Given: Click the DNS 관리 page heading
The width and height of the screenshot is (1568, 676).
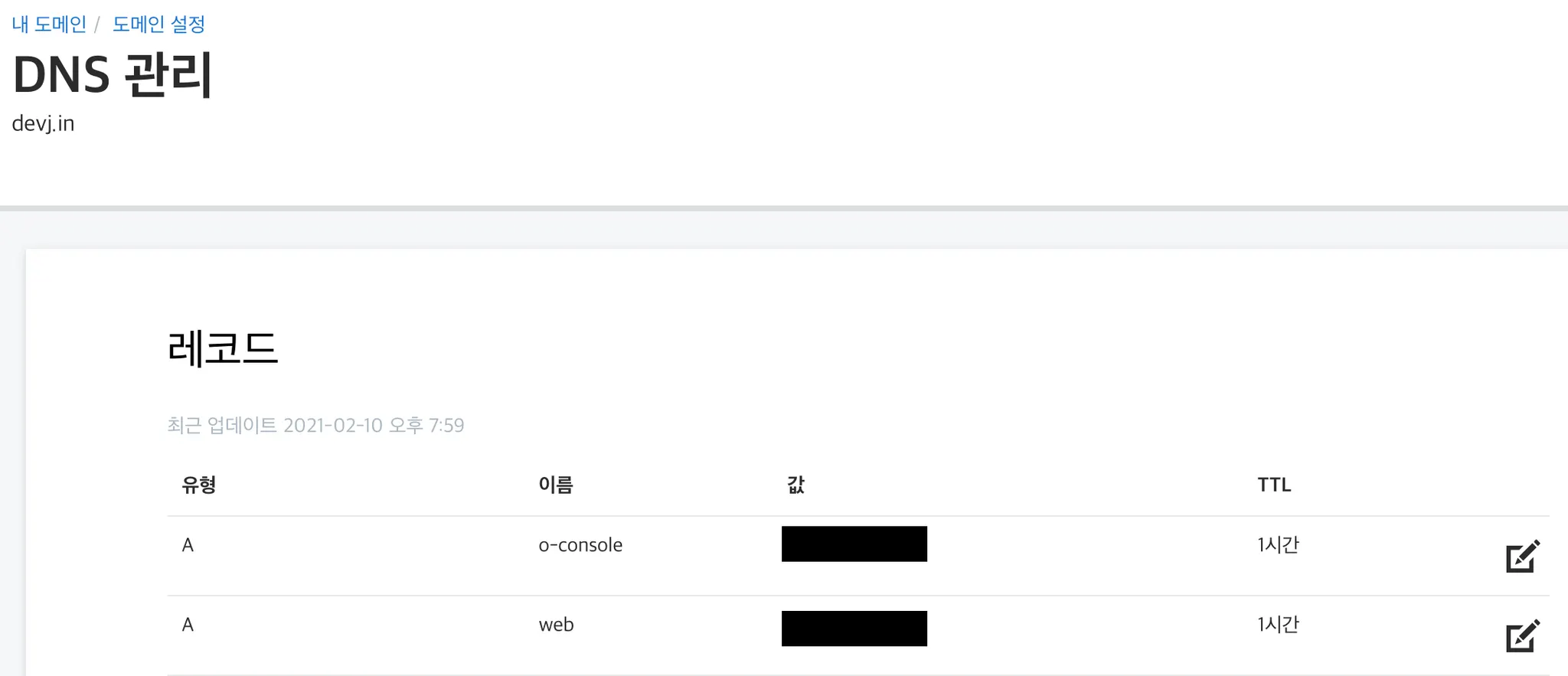Looking at the screenshot, I should (x=112, y=75).
